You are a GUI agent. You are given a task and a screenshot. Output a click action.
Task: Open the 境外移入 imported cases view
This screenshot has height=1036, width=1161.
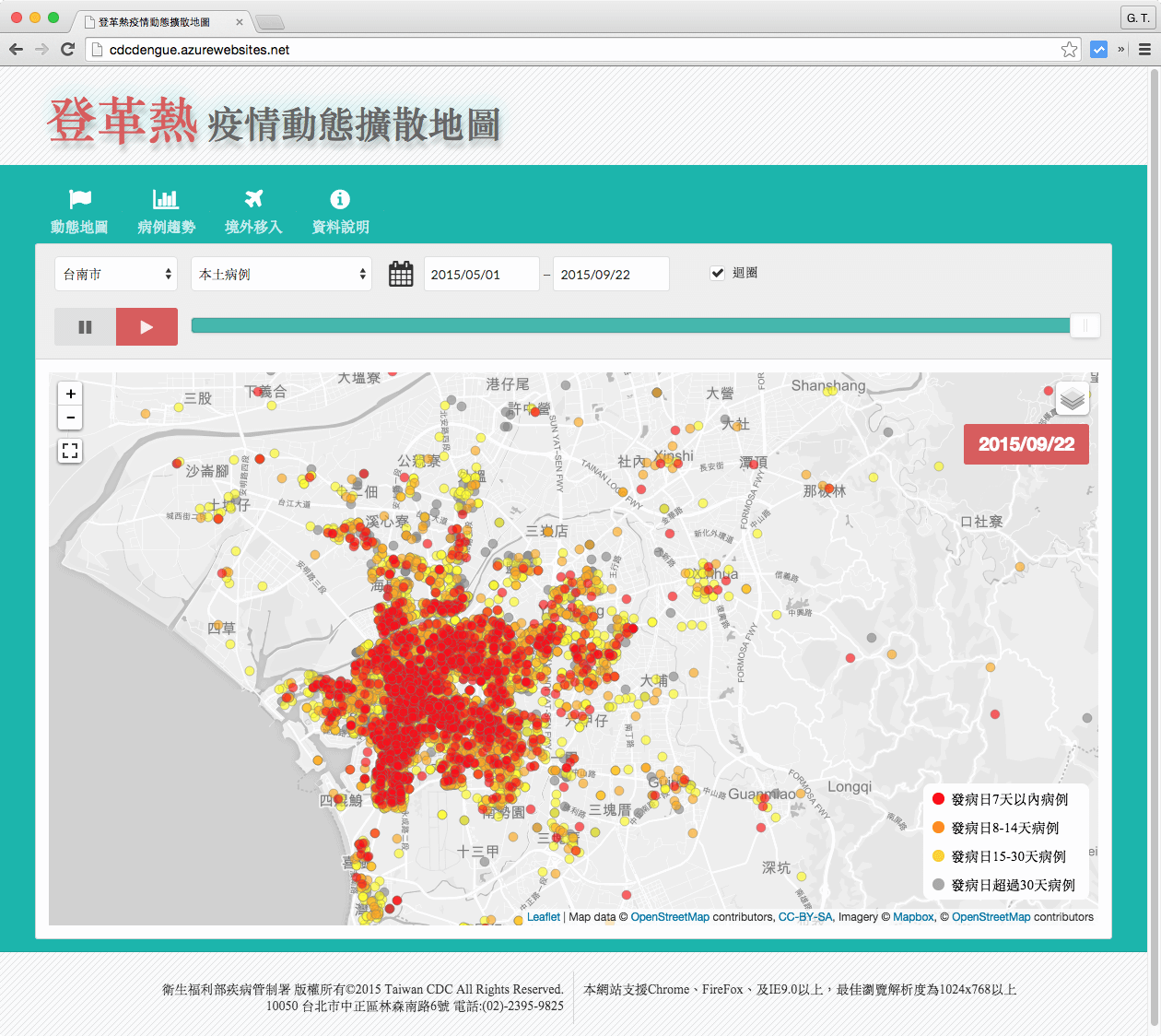click(x=252, y=210)
